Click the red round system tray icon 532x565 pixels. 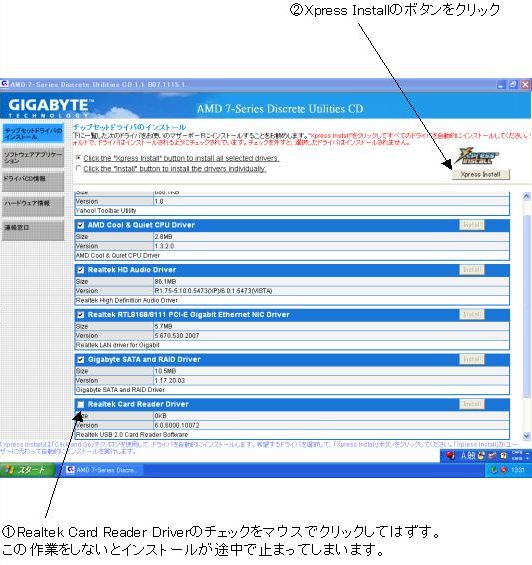pos(504,470)
